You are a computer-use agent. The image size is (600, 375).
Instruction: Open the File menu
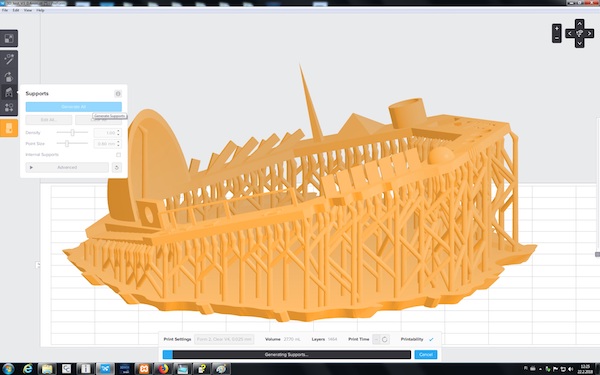5,10
